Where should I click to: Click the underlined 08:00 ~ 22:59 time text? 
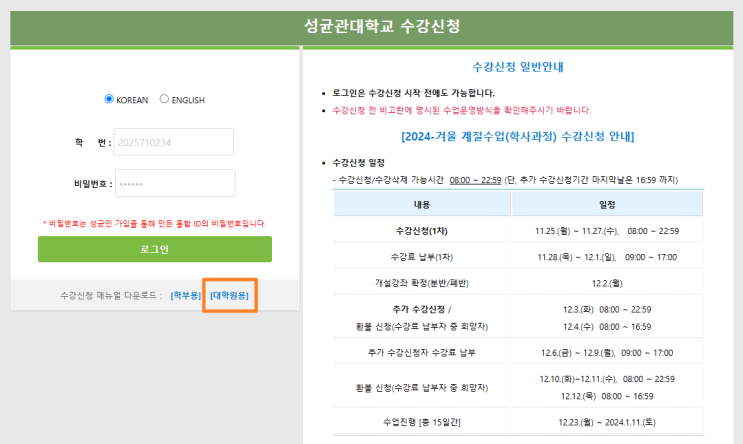475,180
